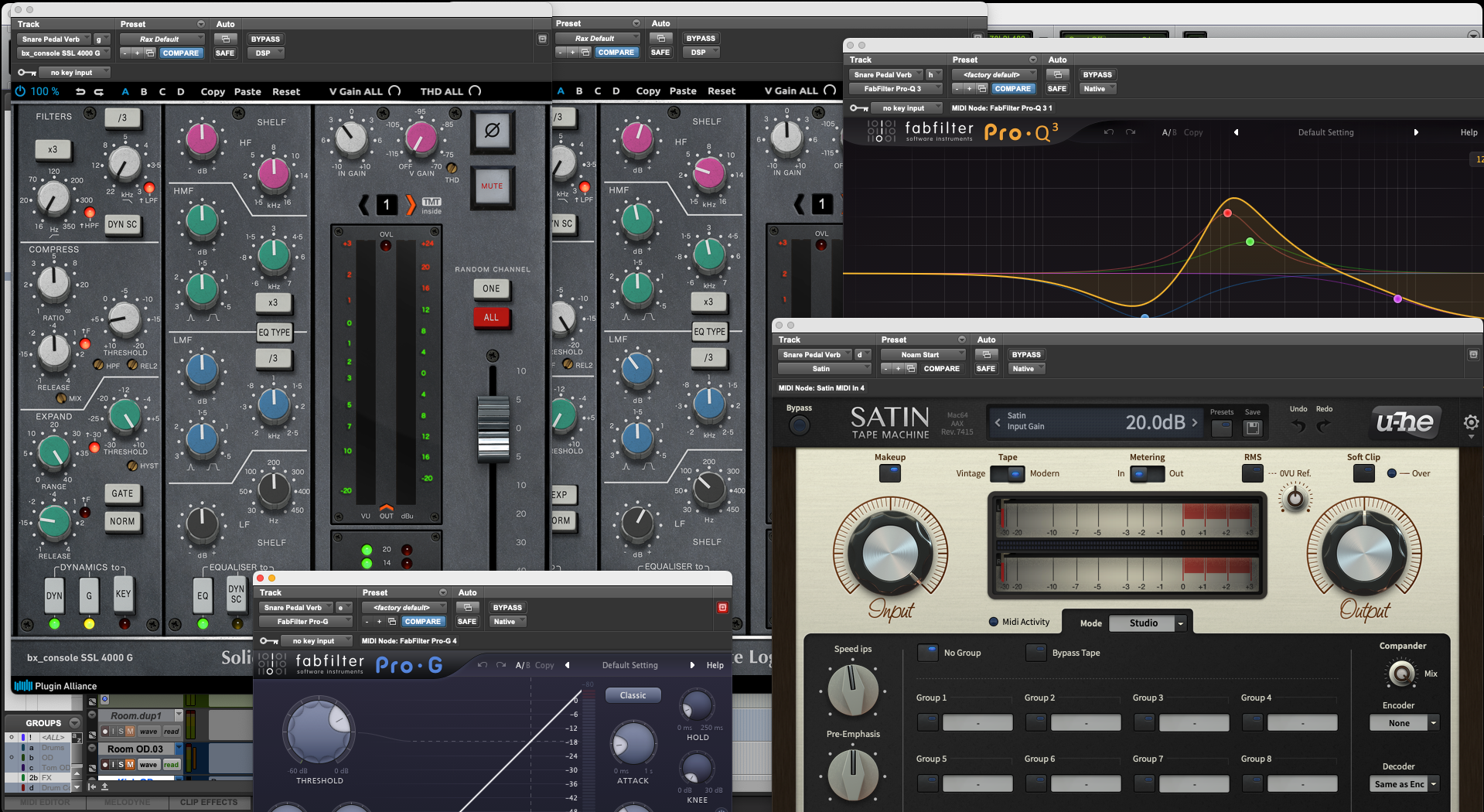Open the Decoder Same as Enc dropdown
This screenshot has height=812, width=1484.
coord(1404,784)
